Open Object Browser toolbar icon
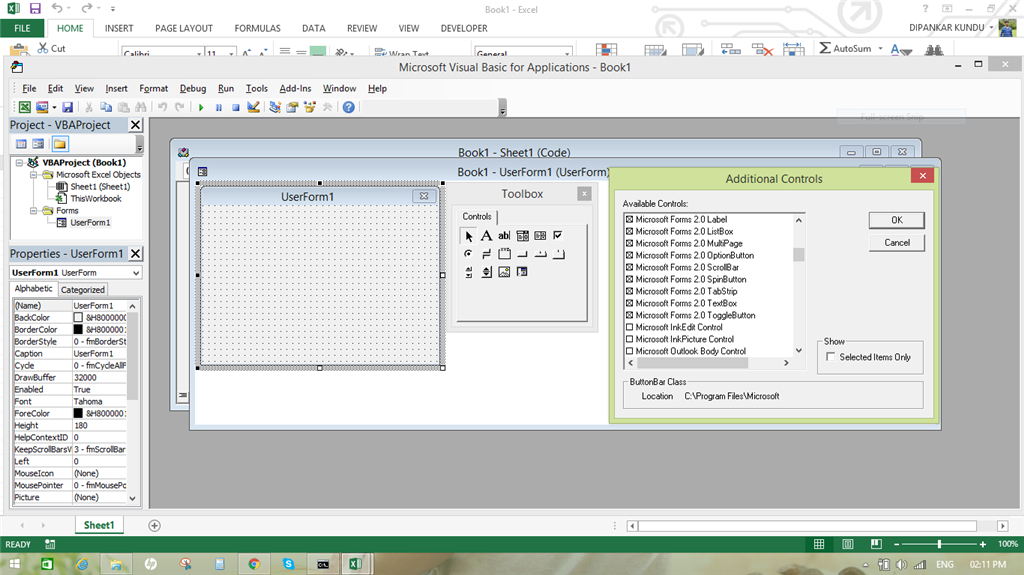1024x575 pixels. pyautogui.click(x=310, y=107)
